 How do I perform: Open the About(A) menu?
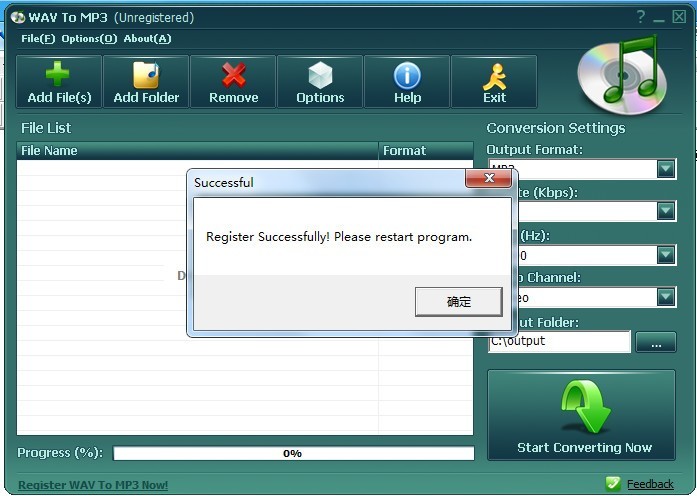point(147,39)
